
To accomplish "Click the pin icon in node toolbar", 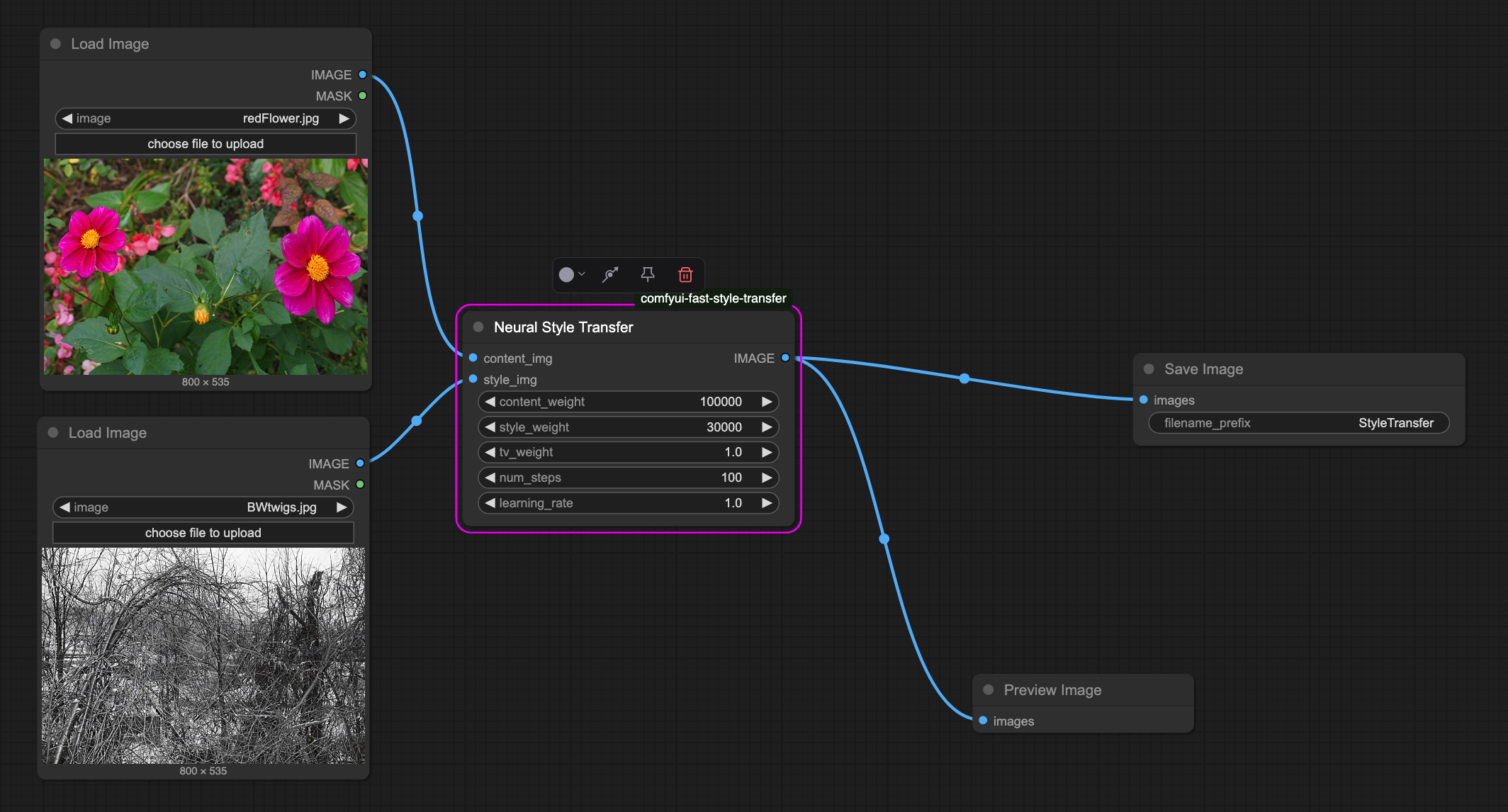I will [648, 275].
